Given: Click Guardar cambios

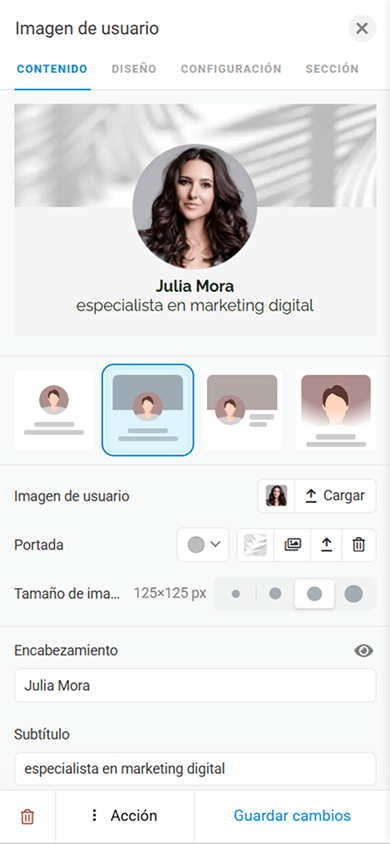Looking at the screenshot, I should pos(292,815).
